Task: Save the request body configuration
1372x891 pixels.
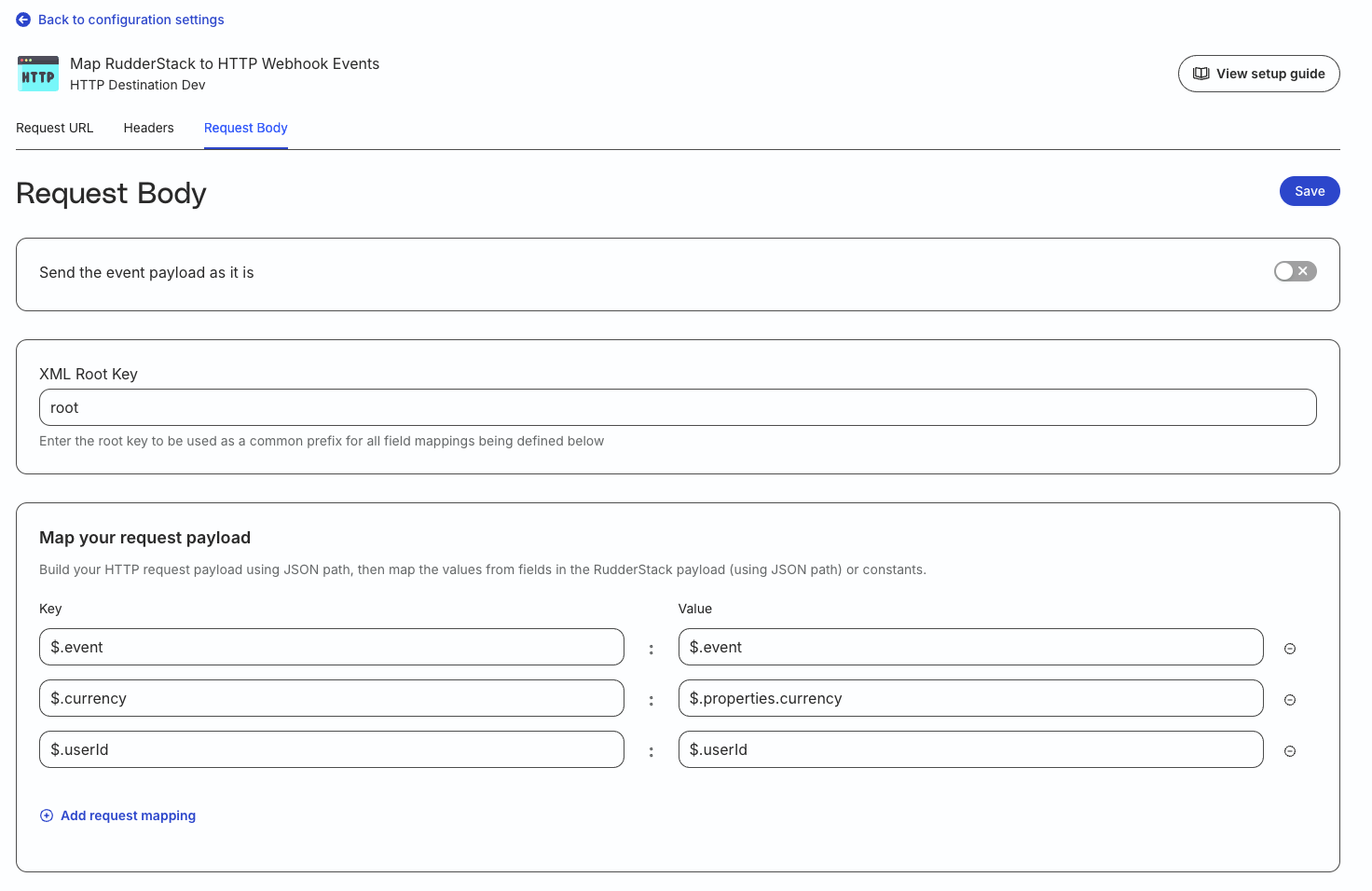Action: click(x=1310, y=191)
